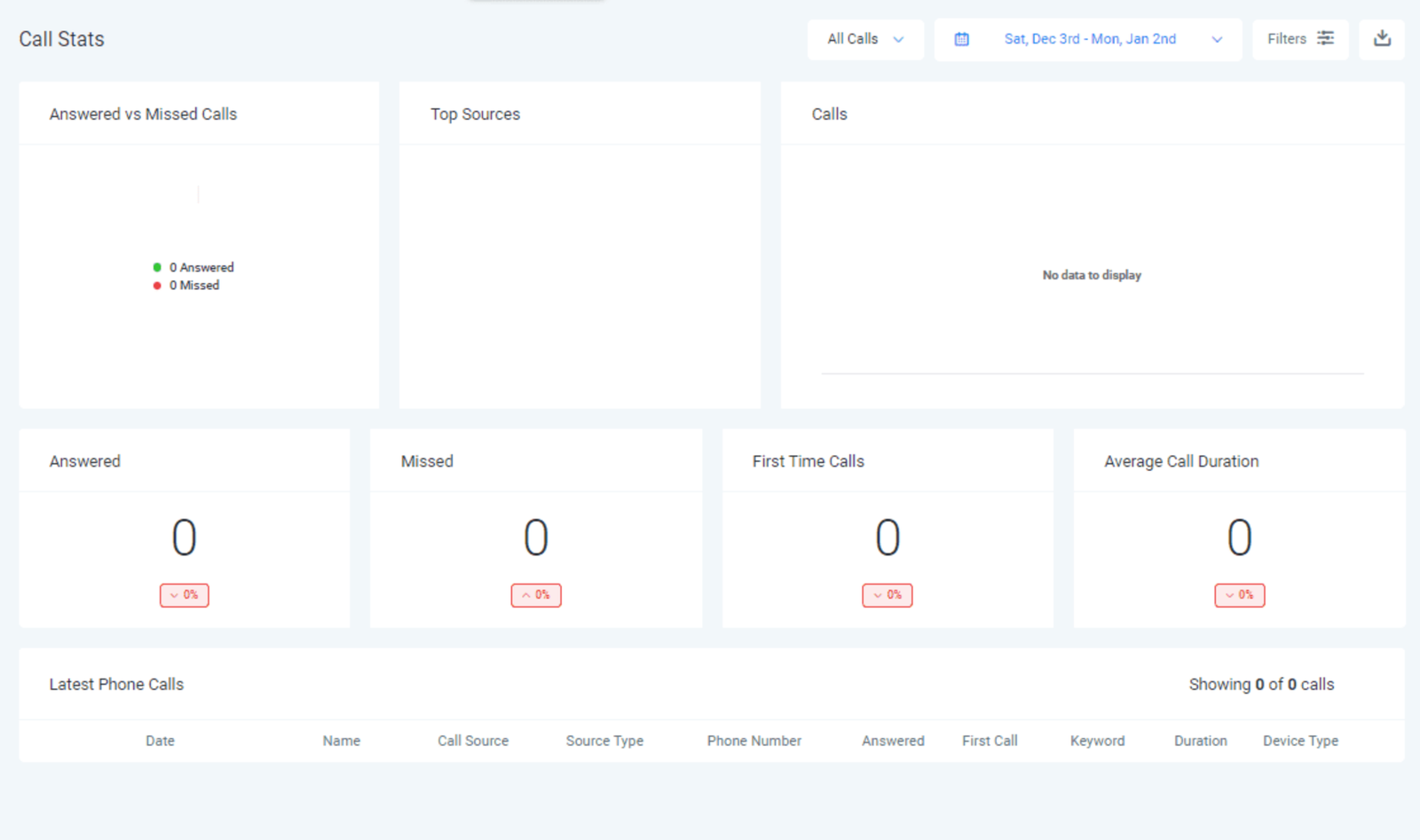Click the Duration column header
1420x840 pixels.
[x=1200, y=741]
